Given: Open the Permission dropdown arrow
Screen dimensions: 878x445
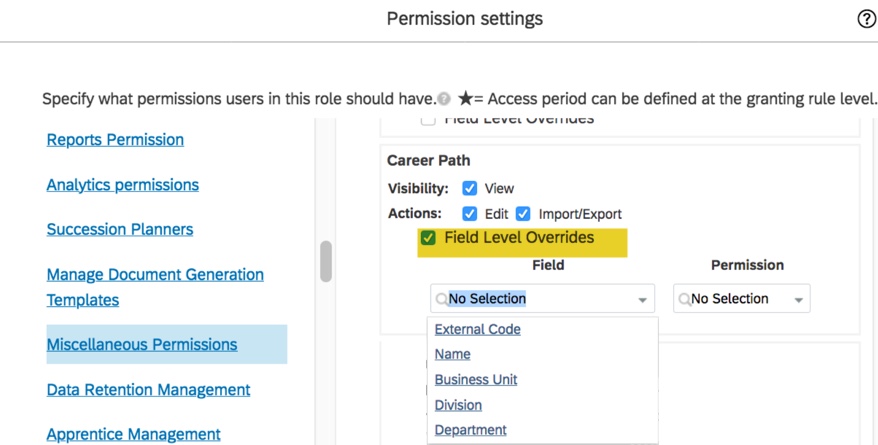Looking at the screenshot, I should coord(798,300).
